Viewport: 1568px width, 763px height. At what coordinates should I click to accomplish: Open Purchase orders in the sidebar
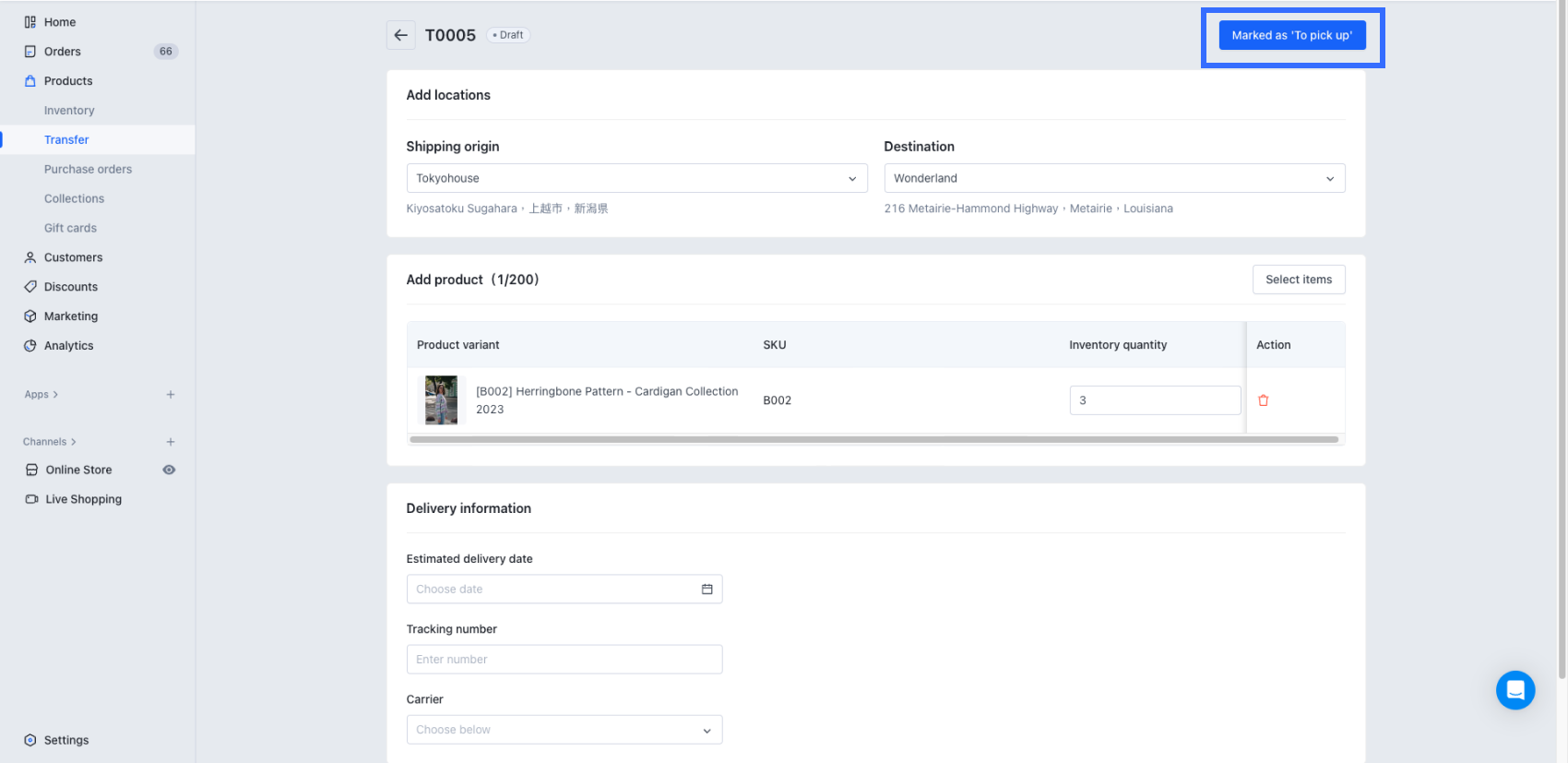[88, 169]
